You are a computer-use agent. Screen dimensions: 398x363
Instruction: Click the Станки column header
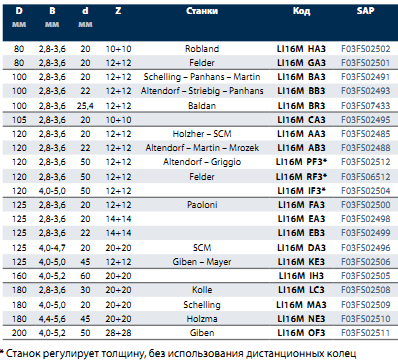[x=202, y=11]
